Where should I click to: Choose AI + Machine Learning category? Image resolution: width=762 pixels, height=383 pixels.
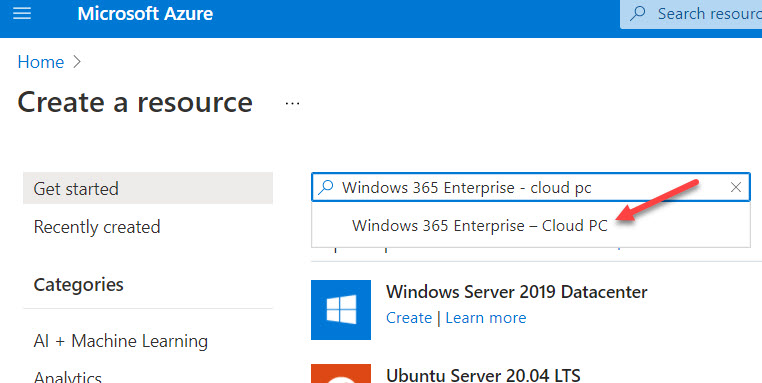coord(121,341)
